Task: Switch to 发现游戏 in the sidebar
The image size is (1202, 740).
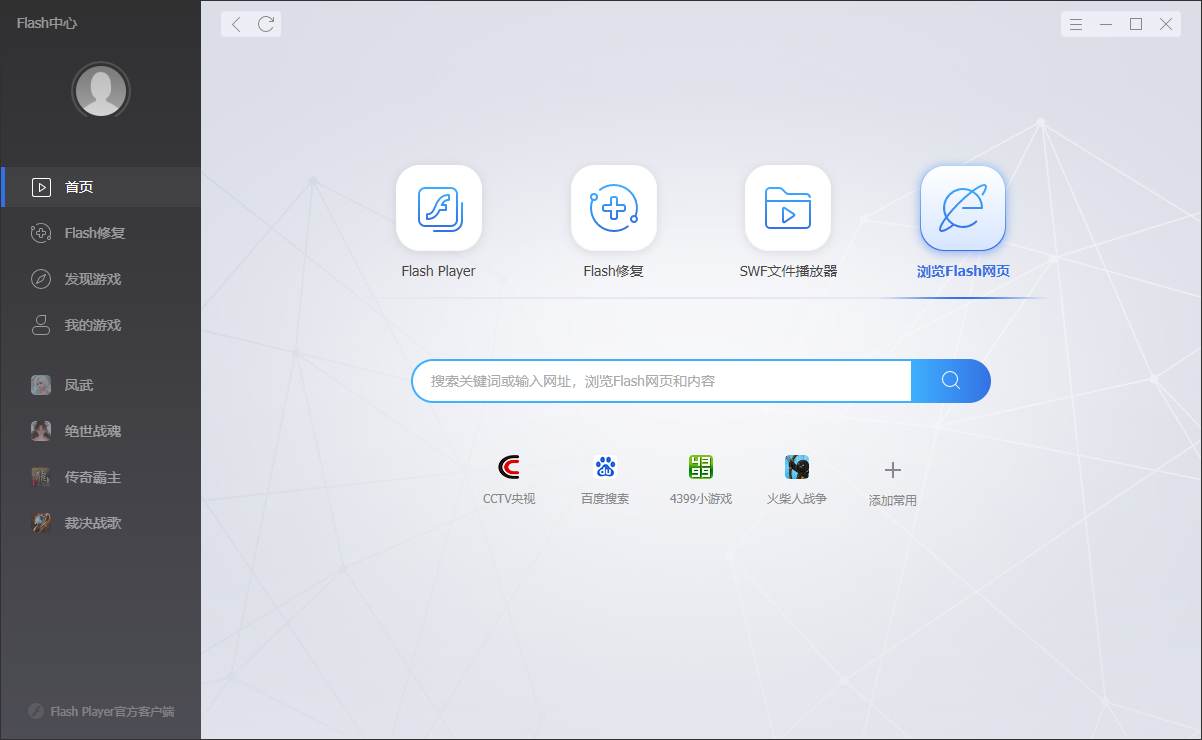Action: pyautogui.click(x=100, y=279)
